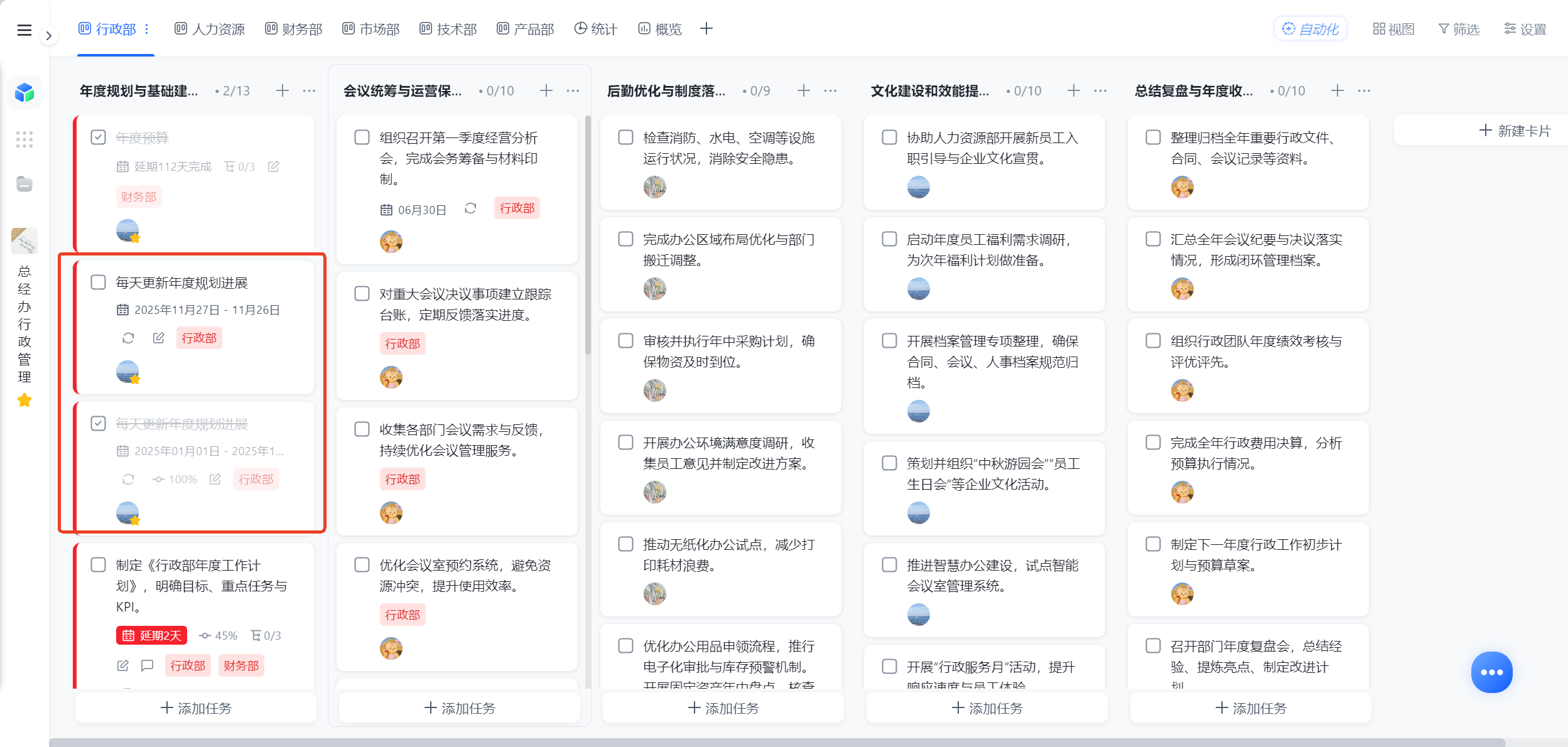The image size is (1568, 747).
Task: Open the blue chat bubble floating button
Action: pos(1491,672)
